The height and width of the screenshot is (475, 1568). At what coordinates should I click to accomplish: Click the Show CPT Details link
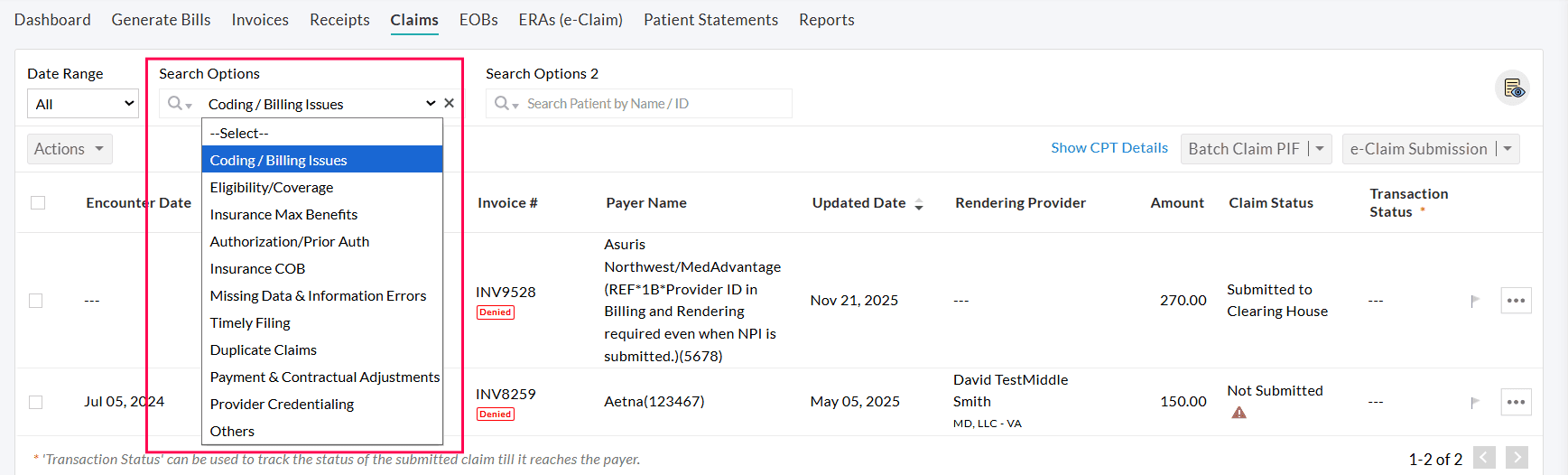click(x=1109, y=148)
